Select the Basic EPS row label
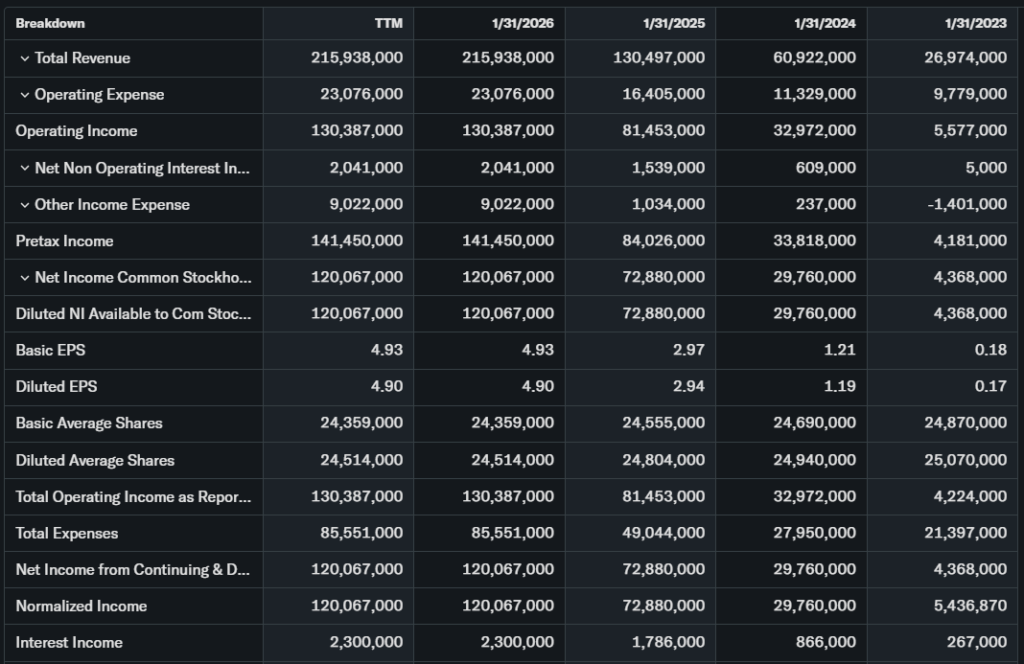 [x=50, y=350]
